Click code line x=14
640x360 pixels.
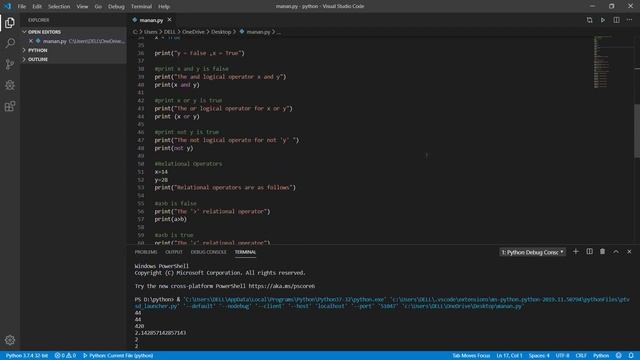pos(161,172)
